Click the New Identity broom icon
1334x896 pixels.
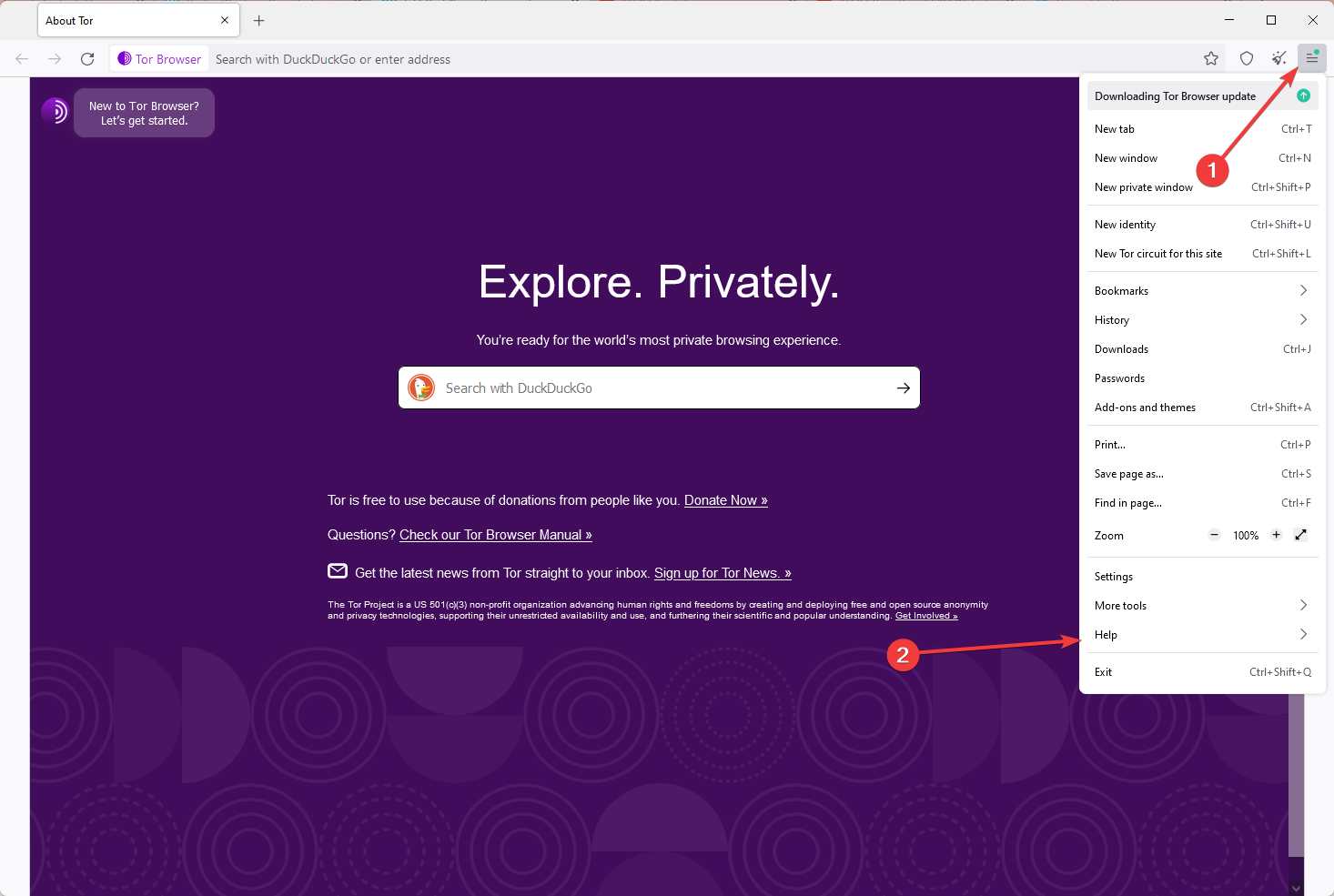click(1278, 58)
